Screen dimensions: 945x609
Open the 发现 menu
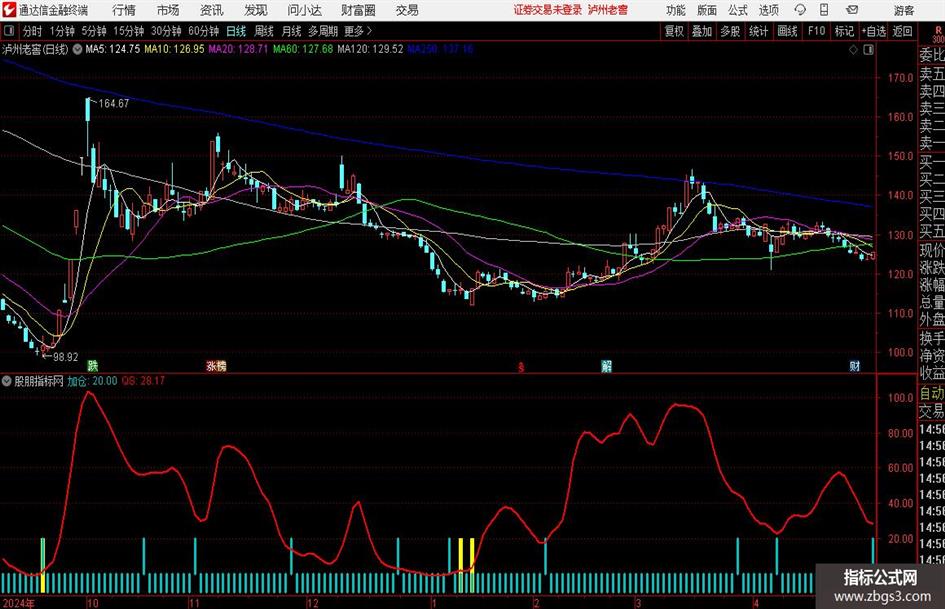[256, 10]
